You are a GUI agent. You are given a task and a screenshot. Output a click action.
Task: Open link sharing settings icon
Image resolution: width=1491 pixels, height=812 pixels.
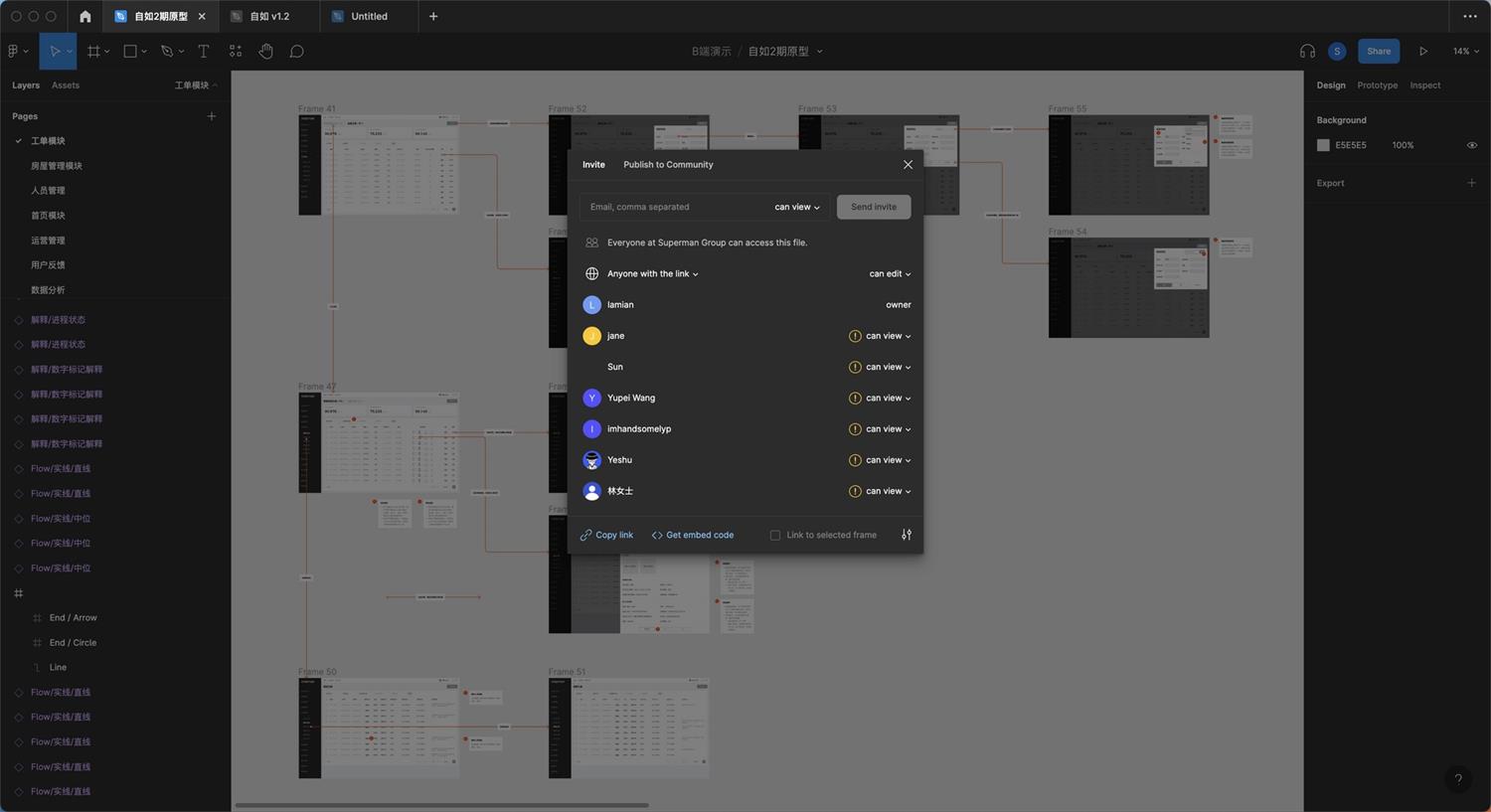pyautogui.click(x=907, y=535)
